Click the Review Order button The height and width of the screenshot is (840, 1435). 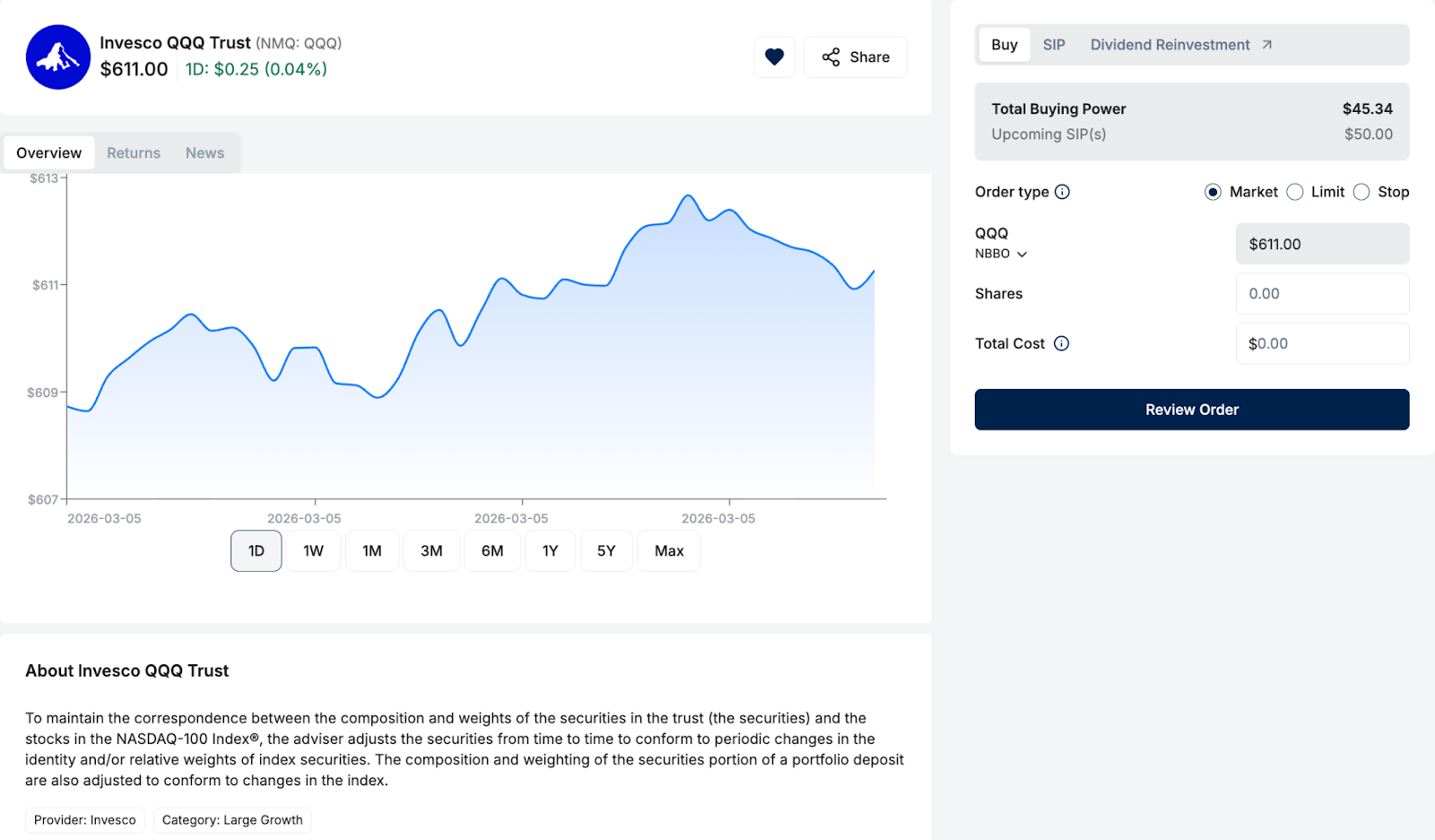pyautogui.click(x=1191, y=410)
